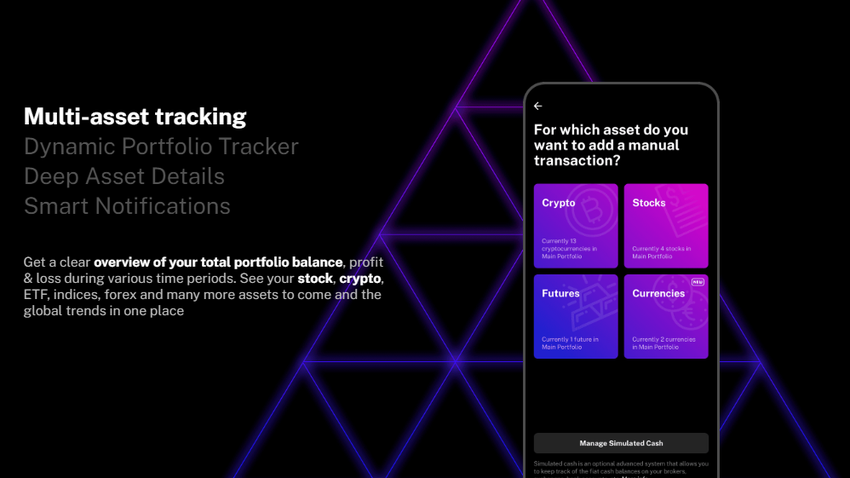Select the Multi-asset tracking heading
The image size is (850, 478).
[x=135, y=117]
